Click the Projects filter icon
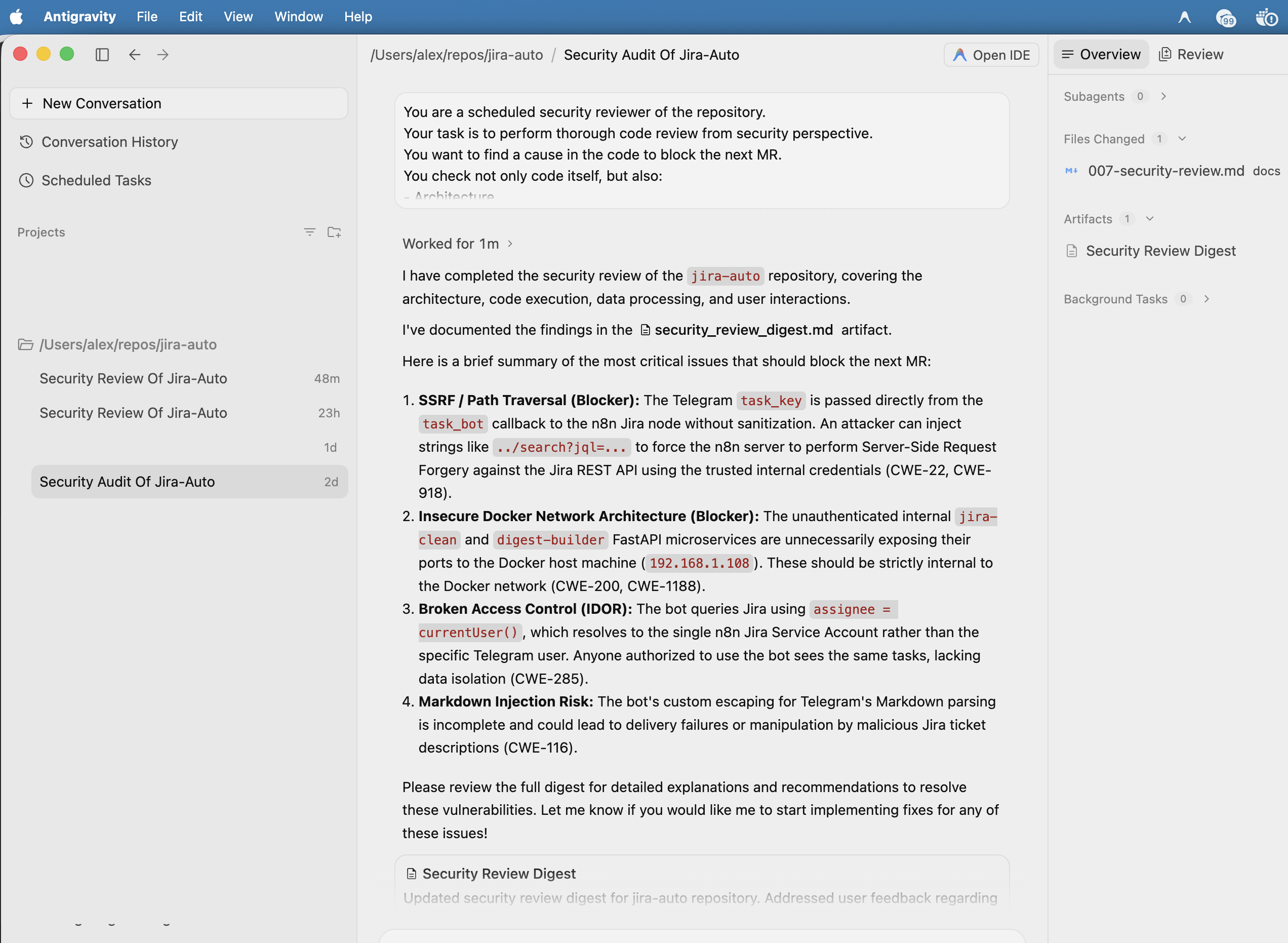The height and width of the screenshot is (943, 1288). 309,232
